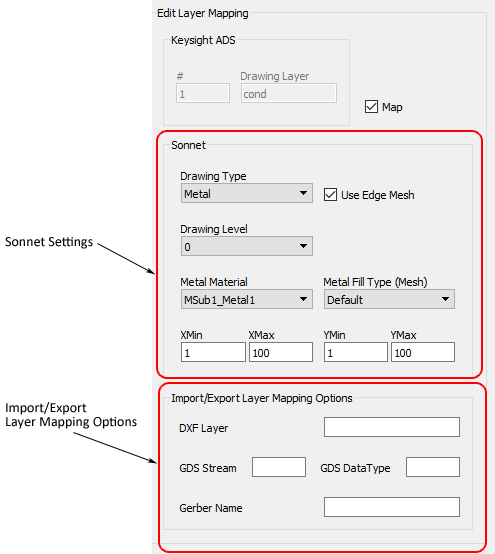The width and height of the screenshot is (495, 554).
Task: Click the Keysight ADS group label
Action: pos(203,40)
